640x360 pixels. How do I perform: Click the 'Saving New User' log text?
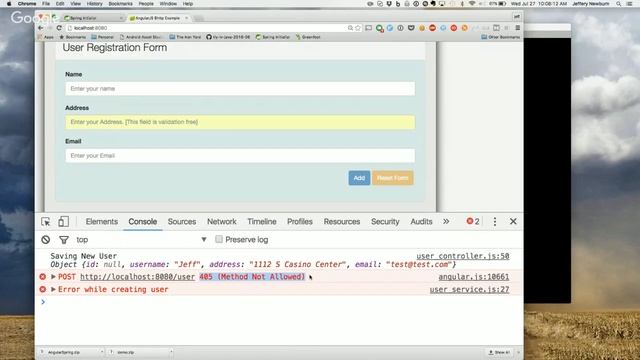[x=84, y=256]
